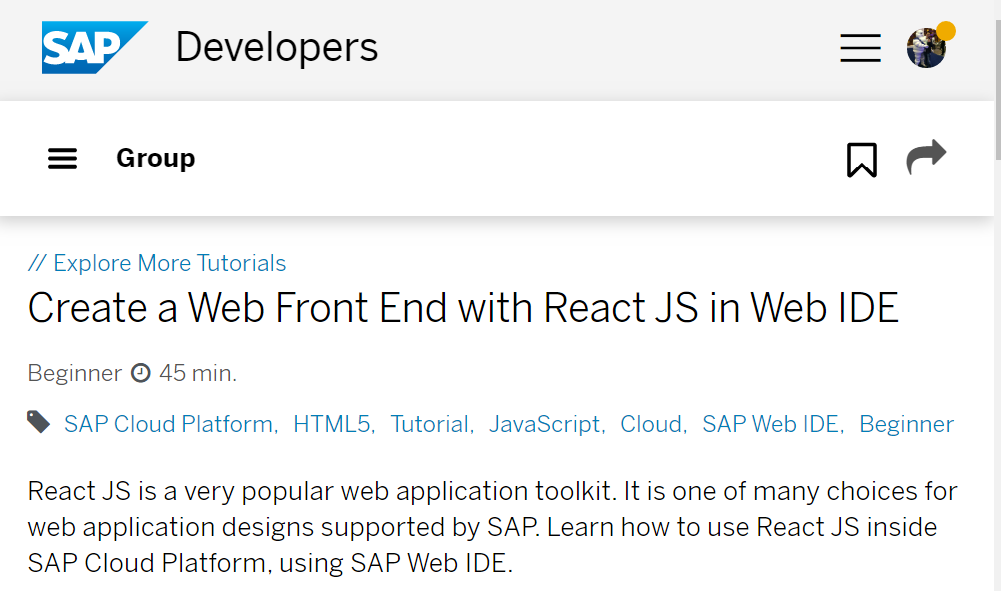Screen dimensions: 1001x591
Task: Share this tutorial with arrow icon
Action: click(x=926, y=157)
